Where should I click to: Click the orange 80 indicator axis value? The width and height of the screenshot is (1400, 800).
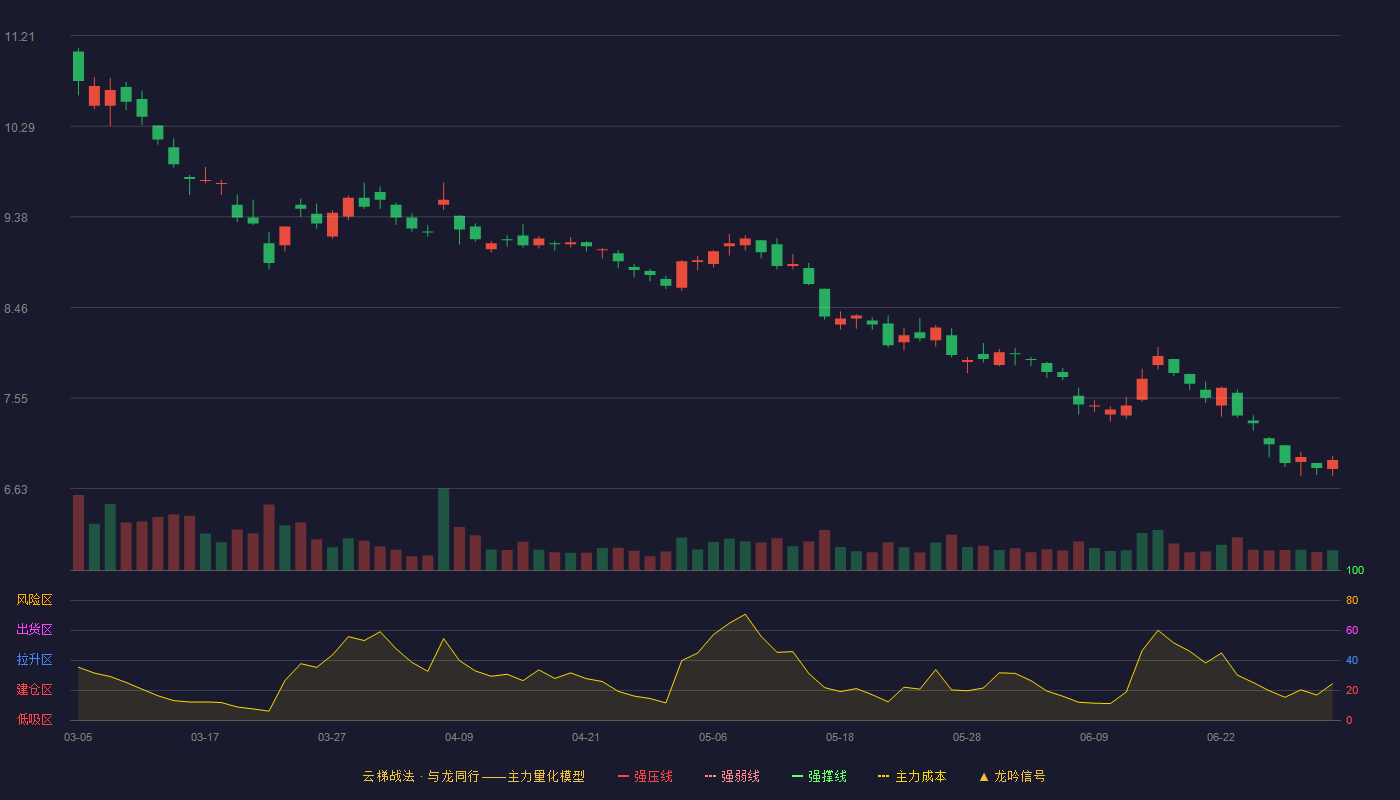click(x=1352, y=600)
